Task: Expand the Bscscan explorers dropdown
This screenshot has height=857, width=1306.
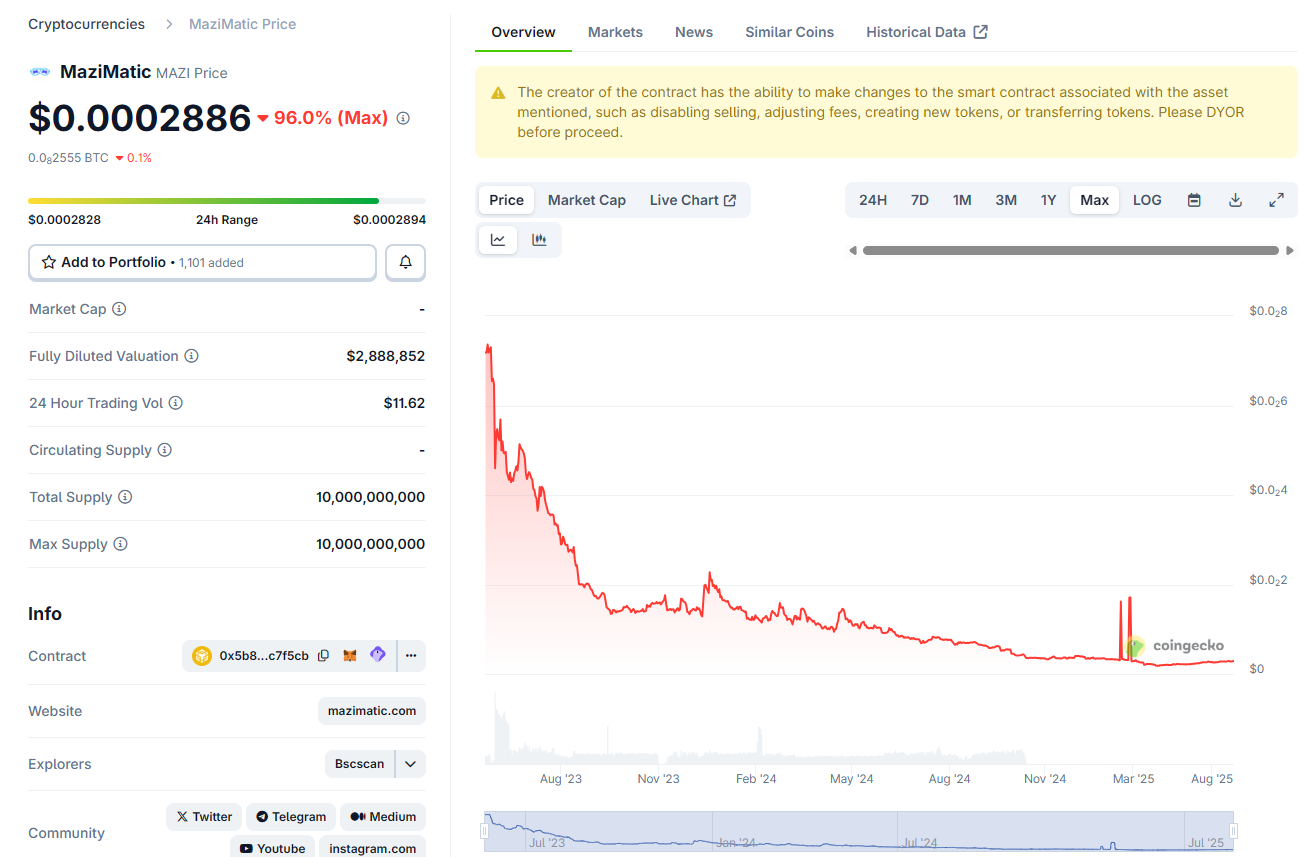Action: [x=410, y=764]
